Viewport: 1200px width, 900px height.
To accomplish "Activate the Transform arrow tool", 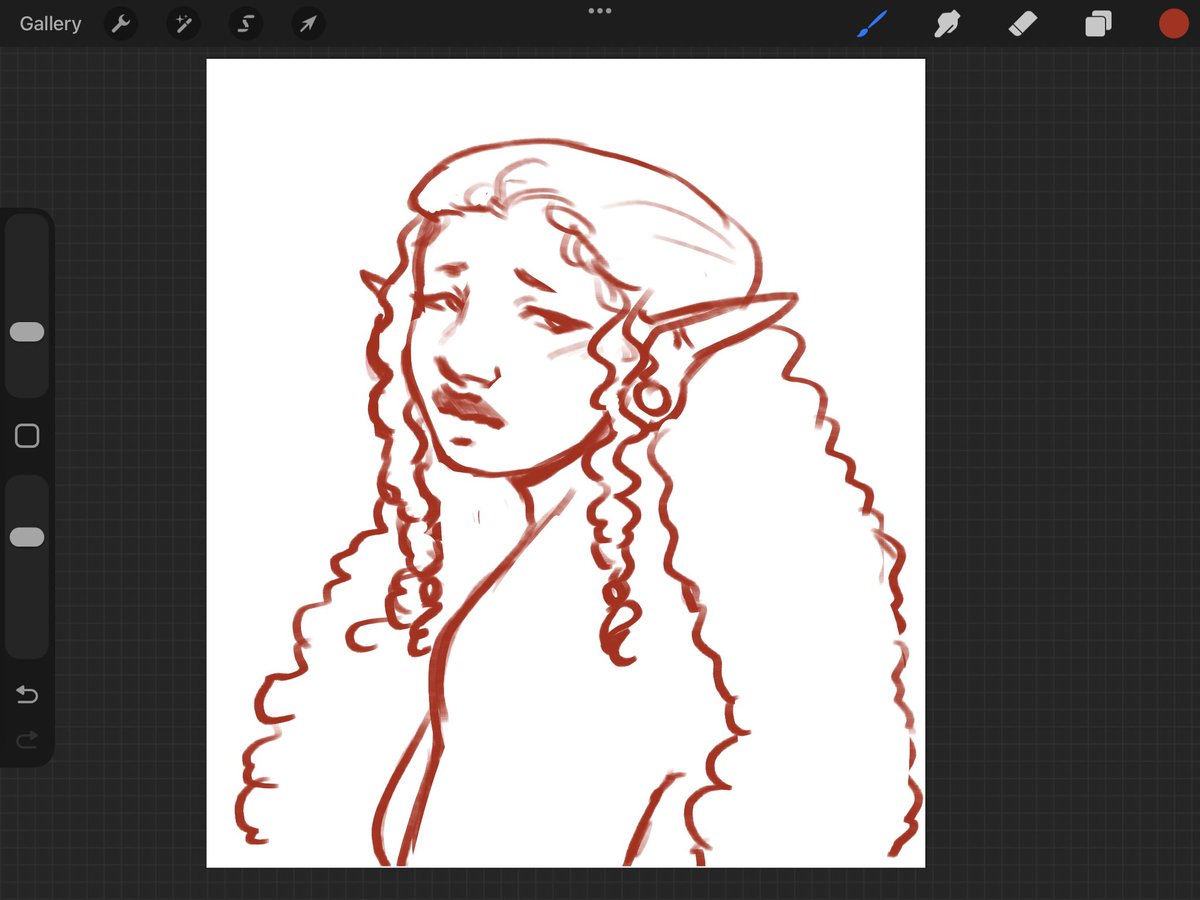I will click(x=308, y=24).
